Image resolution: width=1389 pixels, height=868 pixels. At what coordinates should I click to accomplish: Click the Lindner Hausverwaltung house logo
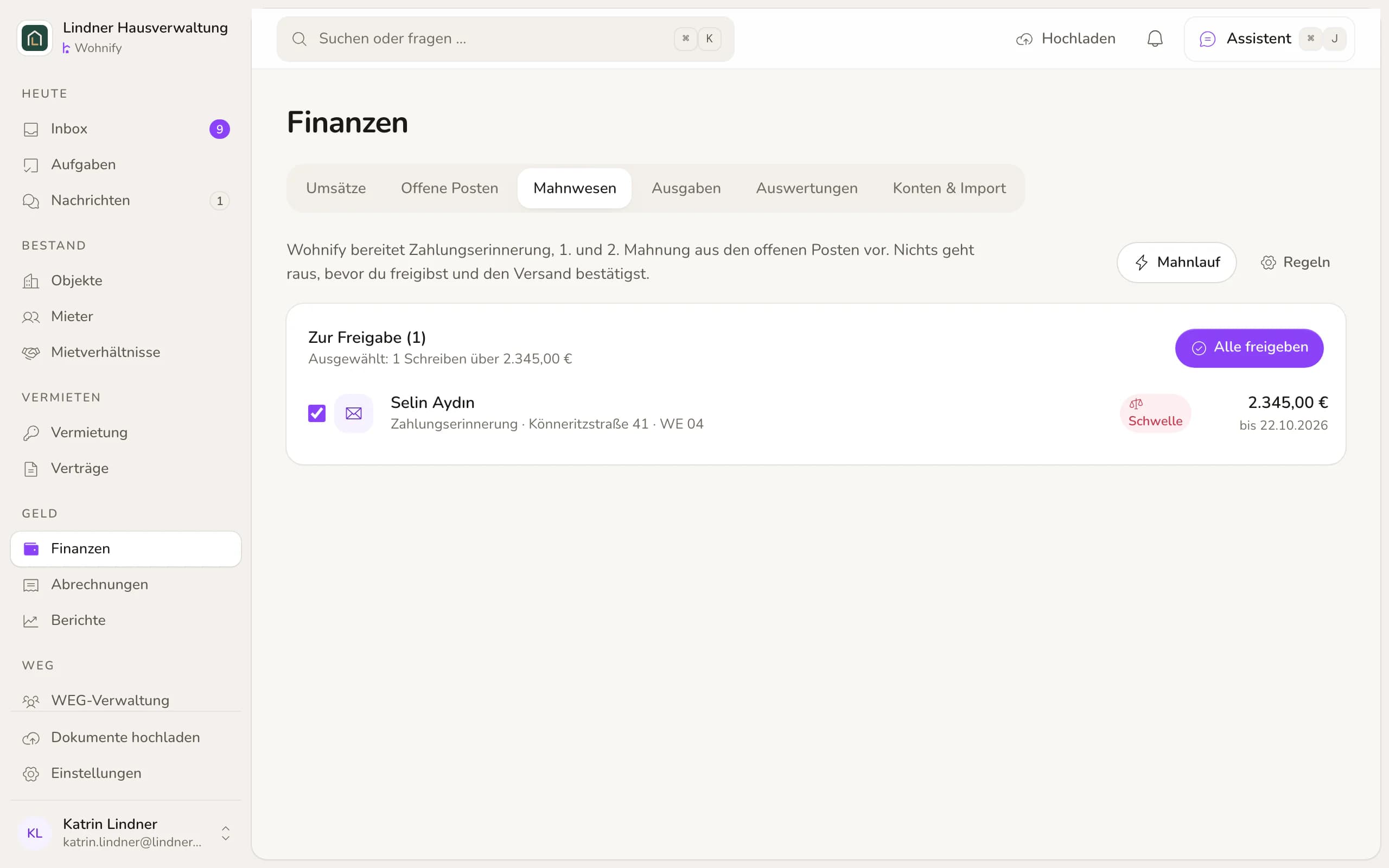point(34,38)
